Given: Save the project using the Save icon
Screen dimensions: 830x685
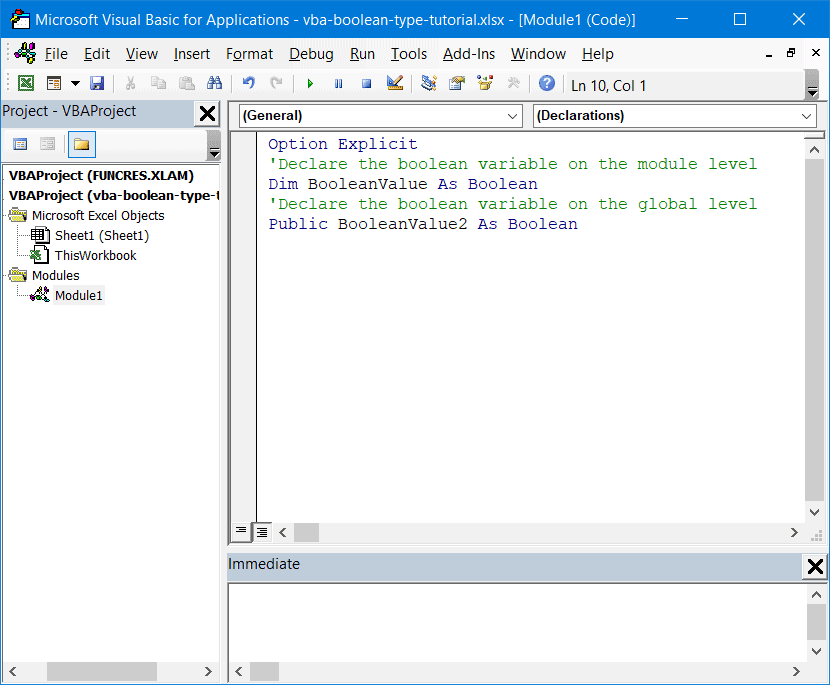Looking at the screenshot, I should click(96, 85).
